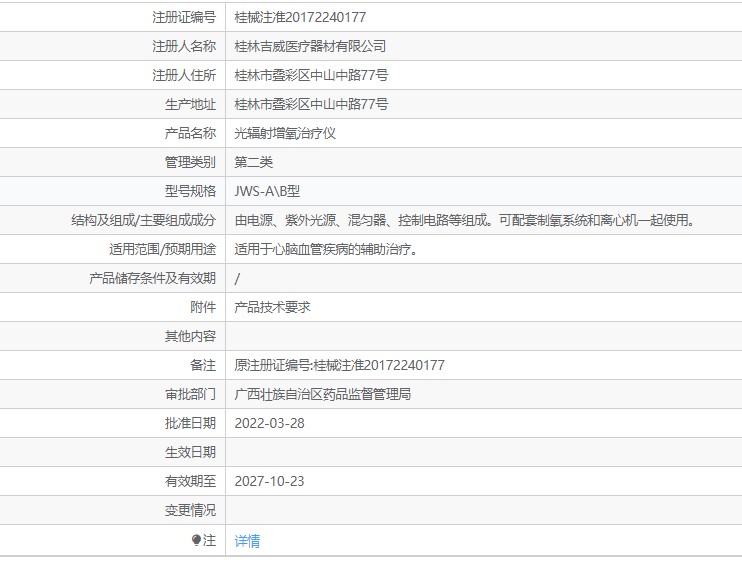Click approval date 2022-03-28
The width and height of the screenshot is (742, 565).
[269, 423]
